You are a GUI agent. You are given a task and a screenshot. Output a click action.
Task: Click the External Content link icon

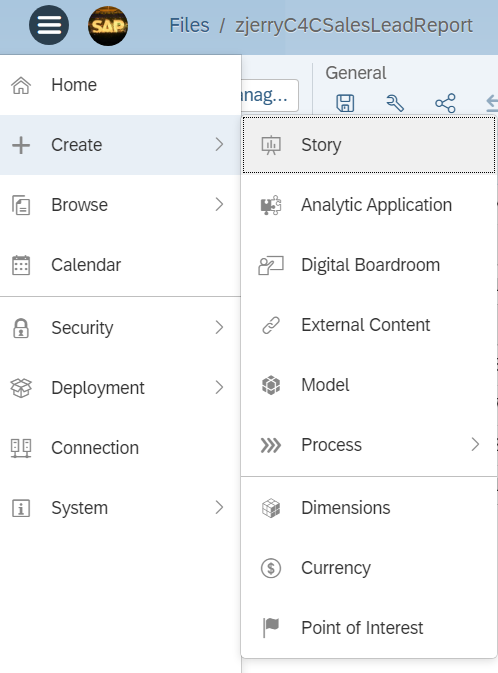(271, 325)
